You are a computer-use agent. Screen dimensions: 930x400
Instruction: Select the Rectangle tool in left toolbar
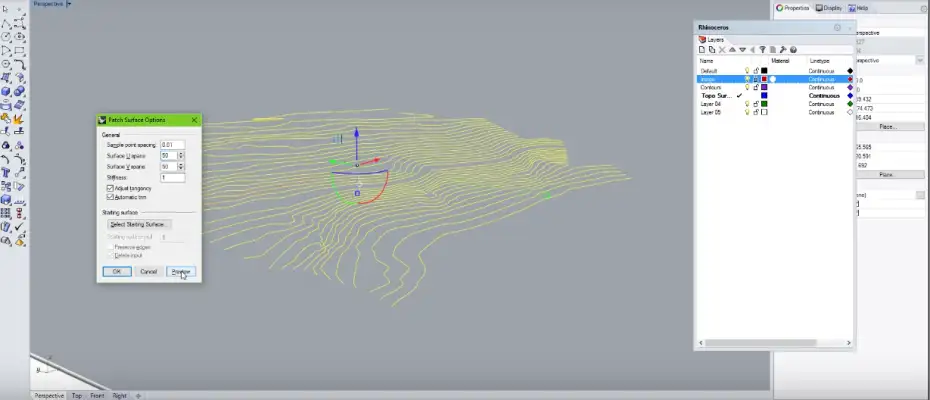click(20, 50)
